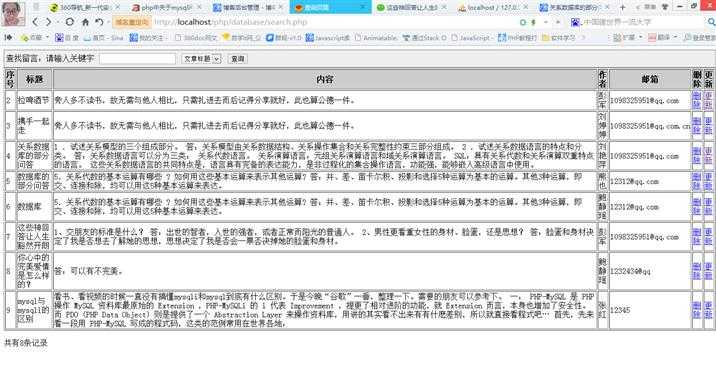Screen dimensions: 716x381
Task: Expand the back/forward history dropdown arrow
Action: click(58, 22)
